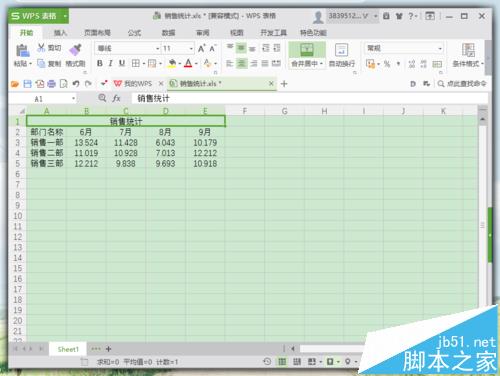
Task: Expand the Paste (粘贴) options arrow
Action: [30, 63]
